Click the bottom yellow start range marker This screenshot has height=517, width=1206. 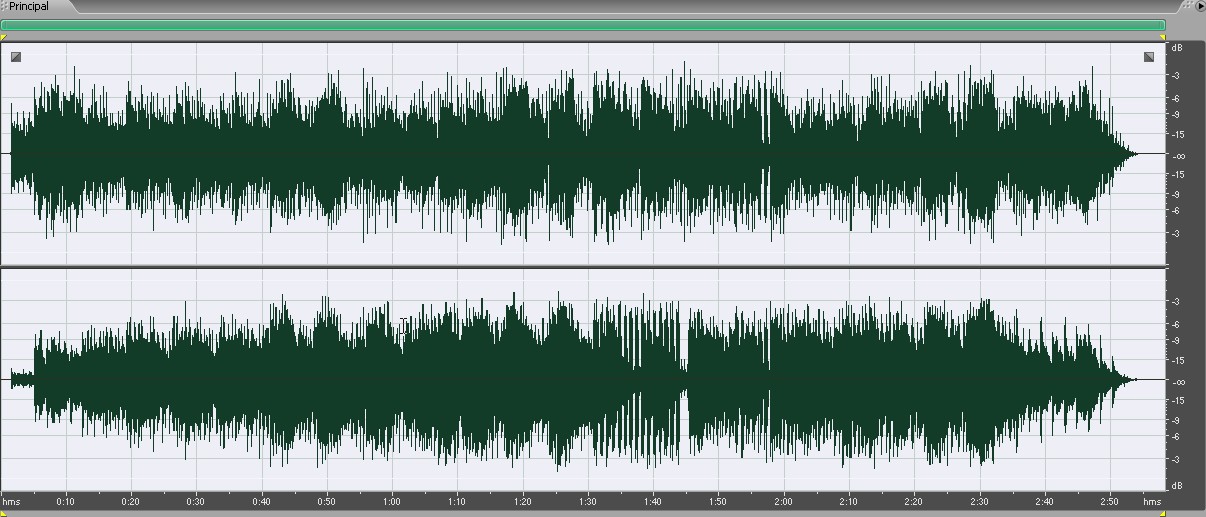click(3, 513)
